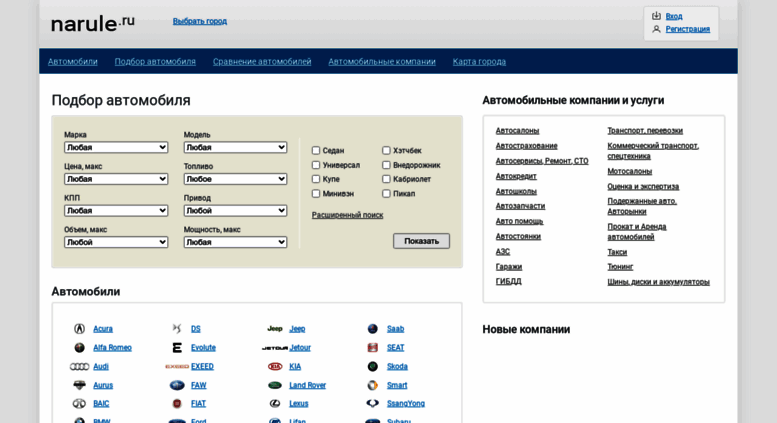777x423 pixels.
Task: Click the FAW logo icon
Action: pos(177,385)
